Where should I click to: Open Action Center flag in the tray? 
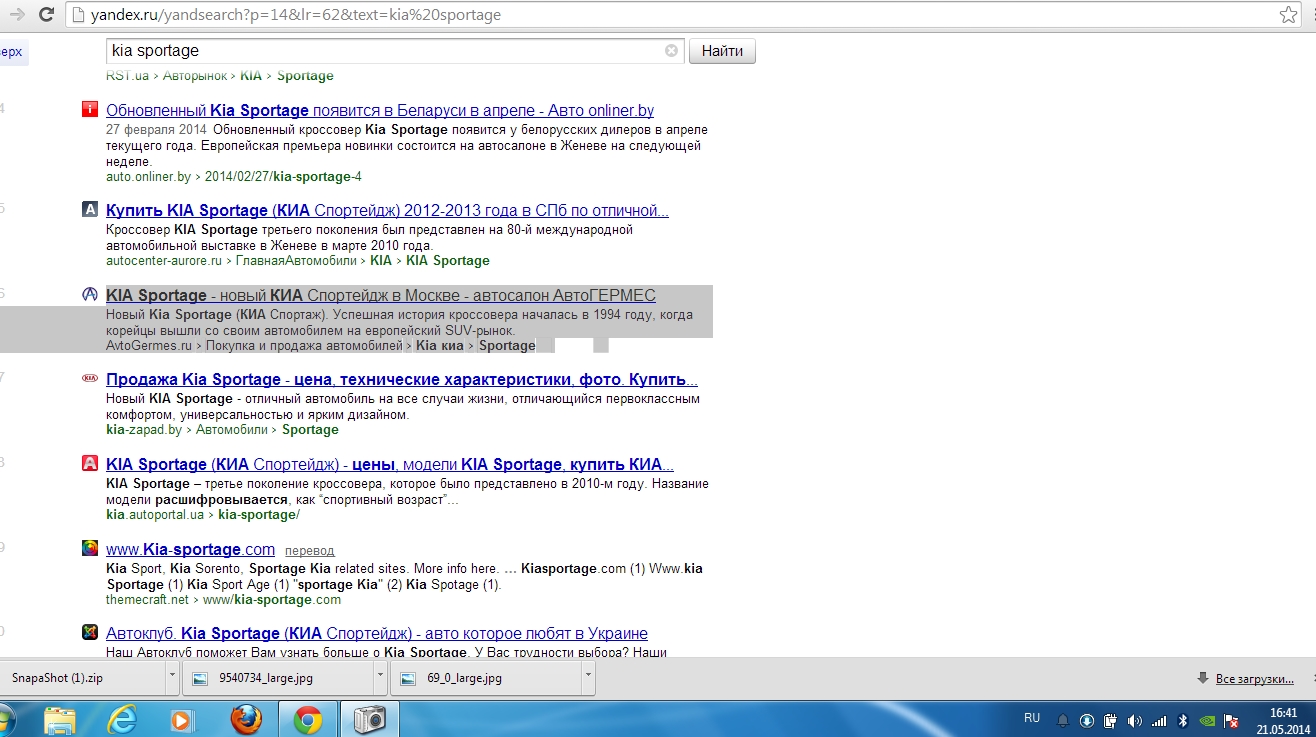pyautogui.click(x=1231, y=720)
